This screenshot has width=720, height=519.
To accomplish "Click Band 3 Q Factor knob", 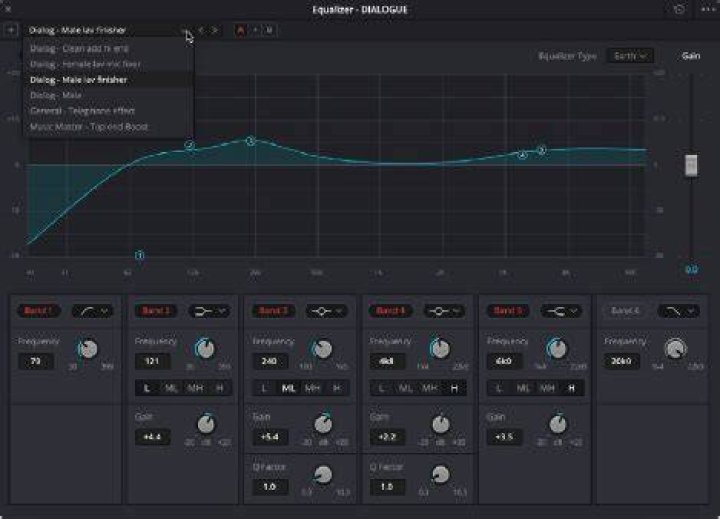I will pos(323,474).
